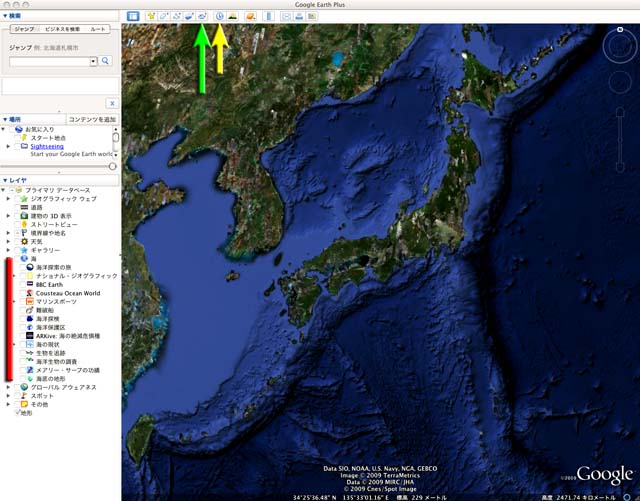Viewport: 640px width, 501px height.
Task: Expand the 天気 layer arrow
Action: [8, 241]
